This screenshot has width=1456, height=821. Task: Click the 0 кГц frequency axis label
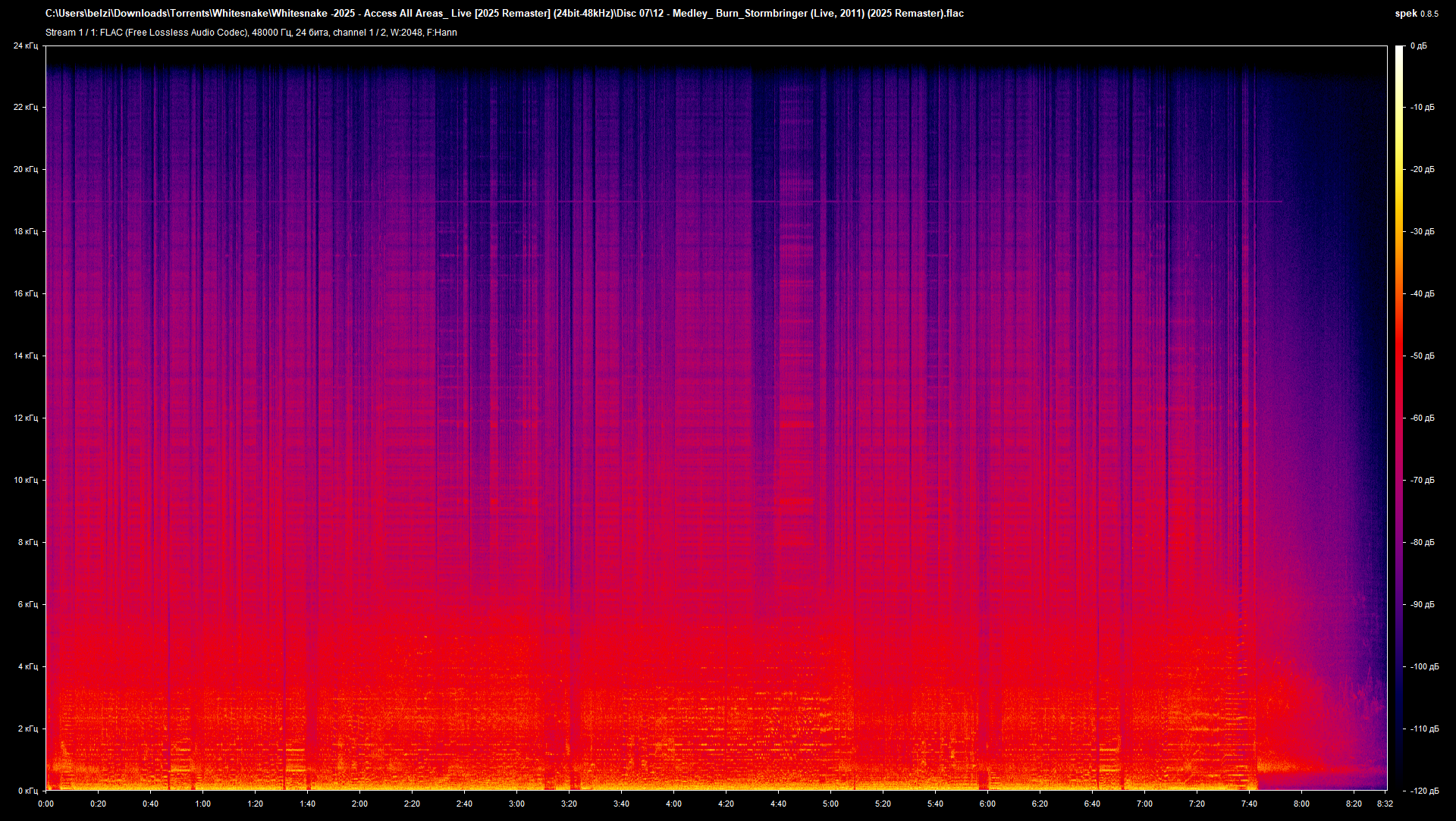tap(27, 791)
